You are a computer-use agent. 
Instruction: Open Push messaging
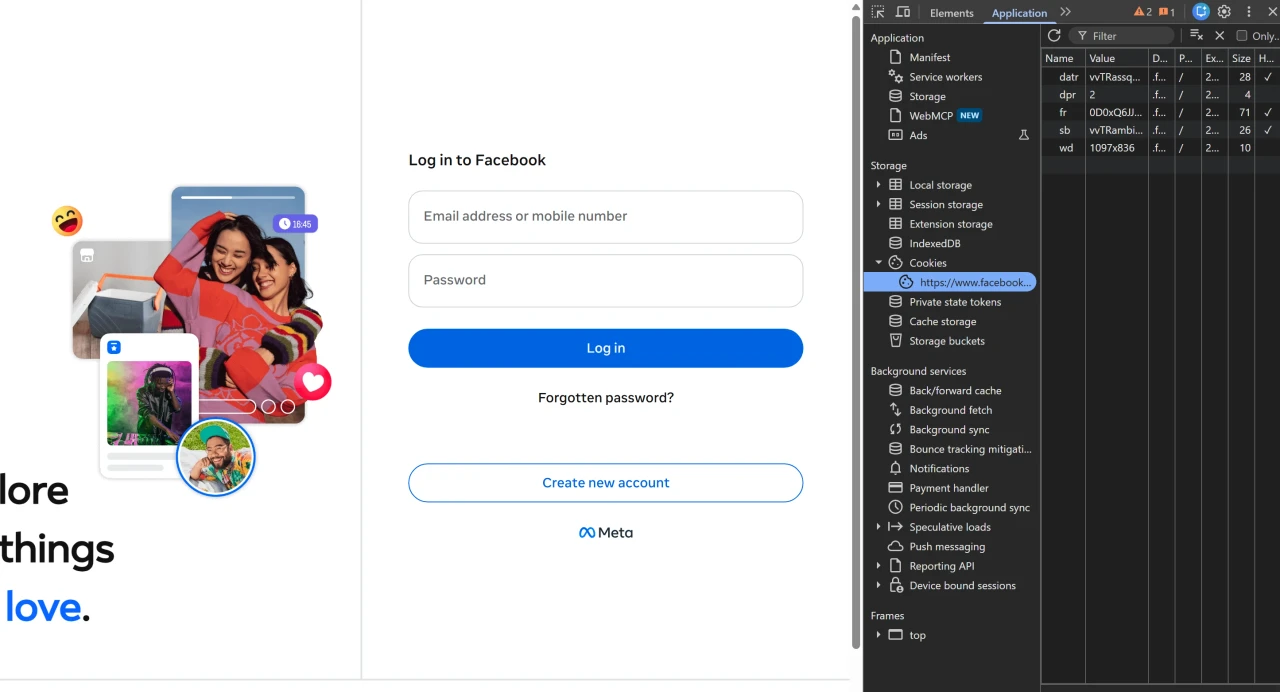[947, 547]
